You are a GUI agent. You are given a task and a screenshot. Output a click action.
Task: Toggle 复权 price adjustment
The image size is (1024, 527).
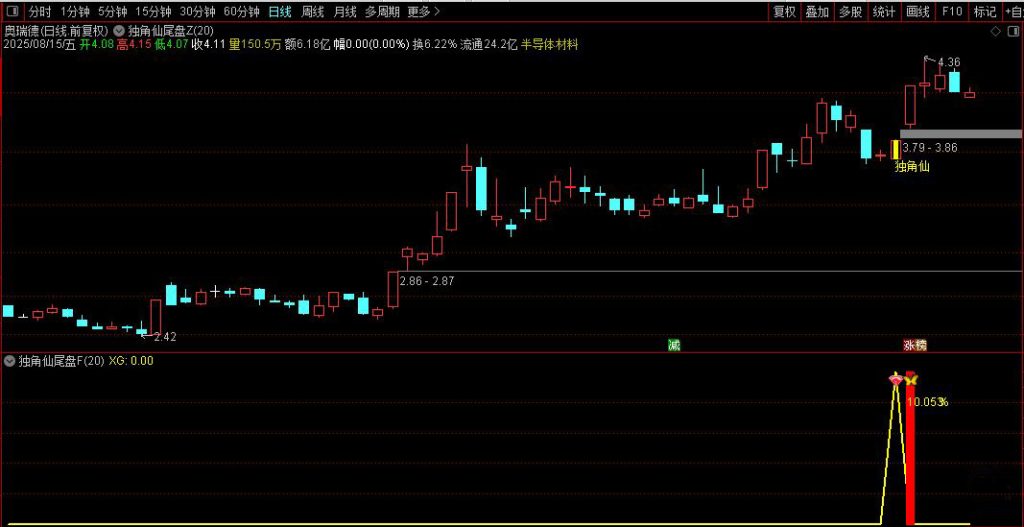[x=785, y=12]
